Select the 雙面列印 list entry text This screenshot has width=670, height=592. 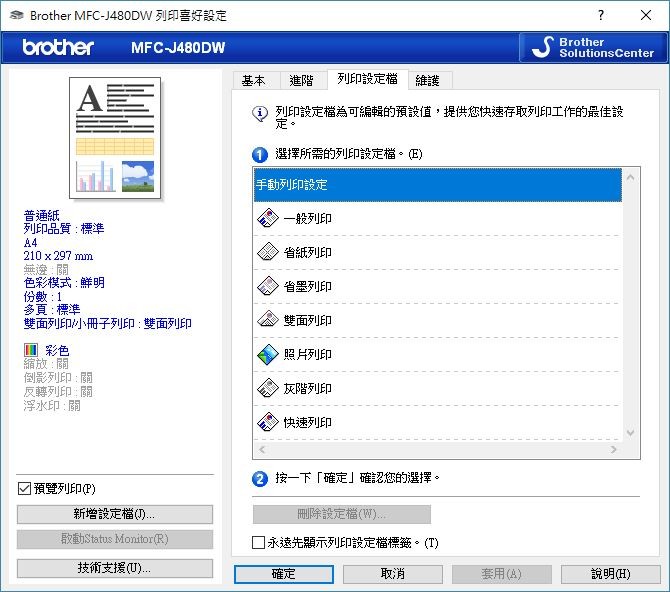click(x=308, y=321)
